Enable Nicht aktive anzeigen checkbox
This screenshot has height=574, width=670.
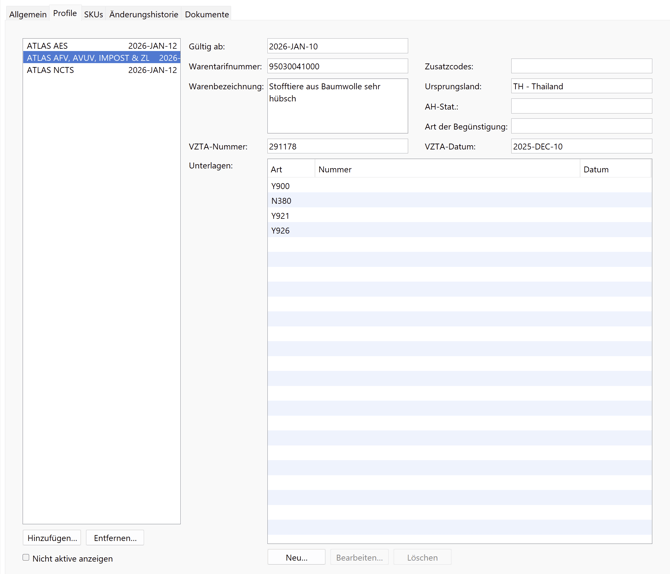pyautogui.click(x=26, y=558)
